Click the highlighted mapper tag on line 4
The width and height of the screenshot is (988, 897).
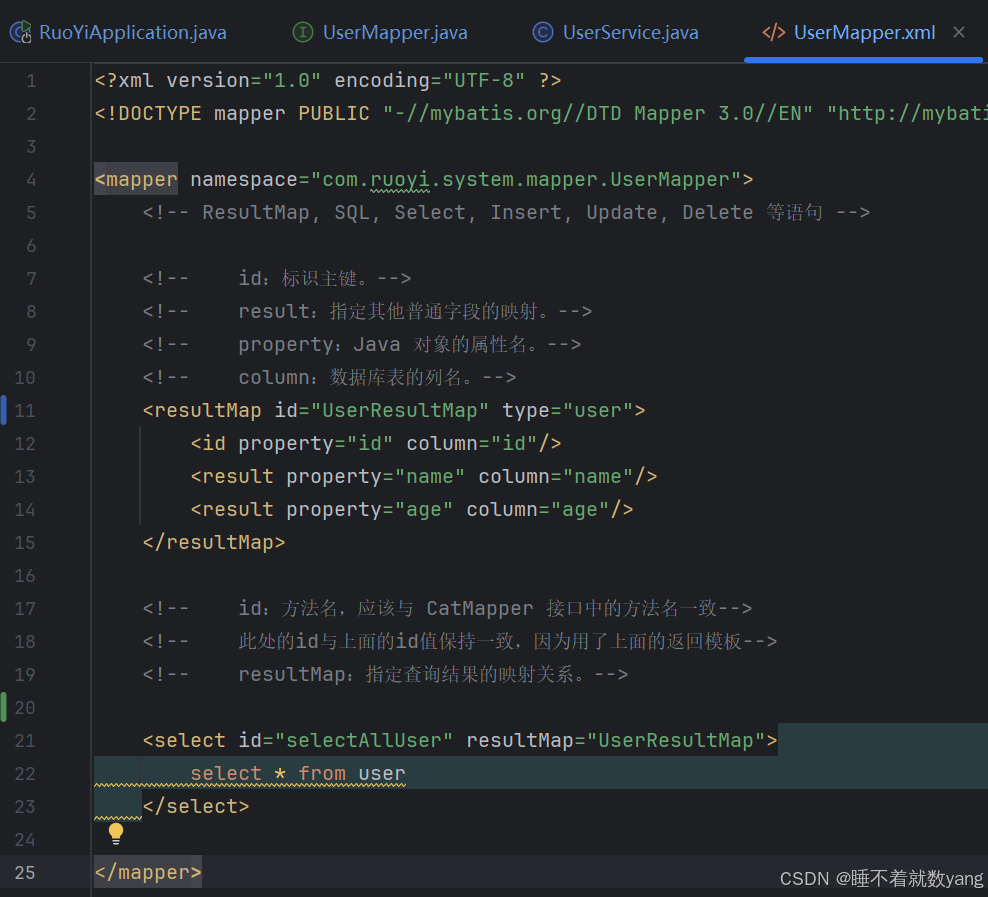[x=135, y=179]
